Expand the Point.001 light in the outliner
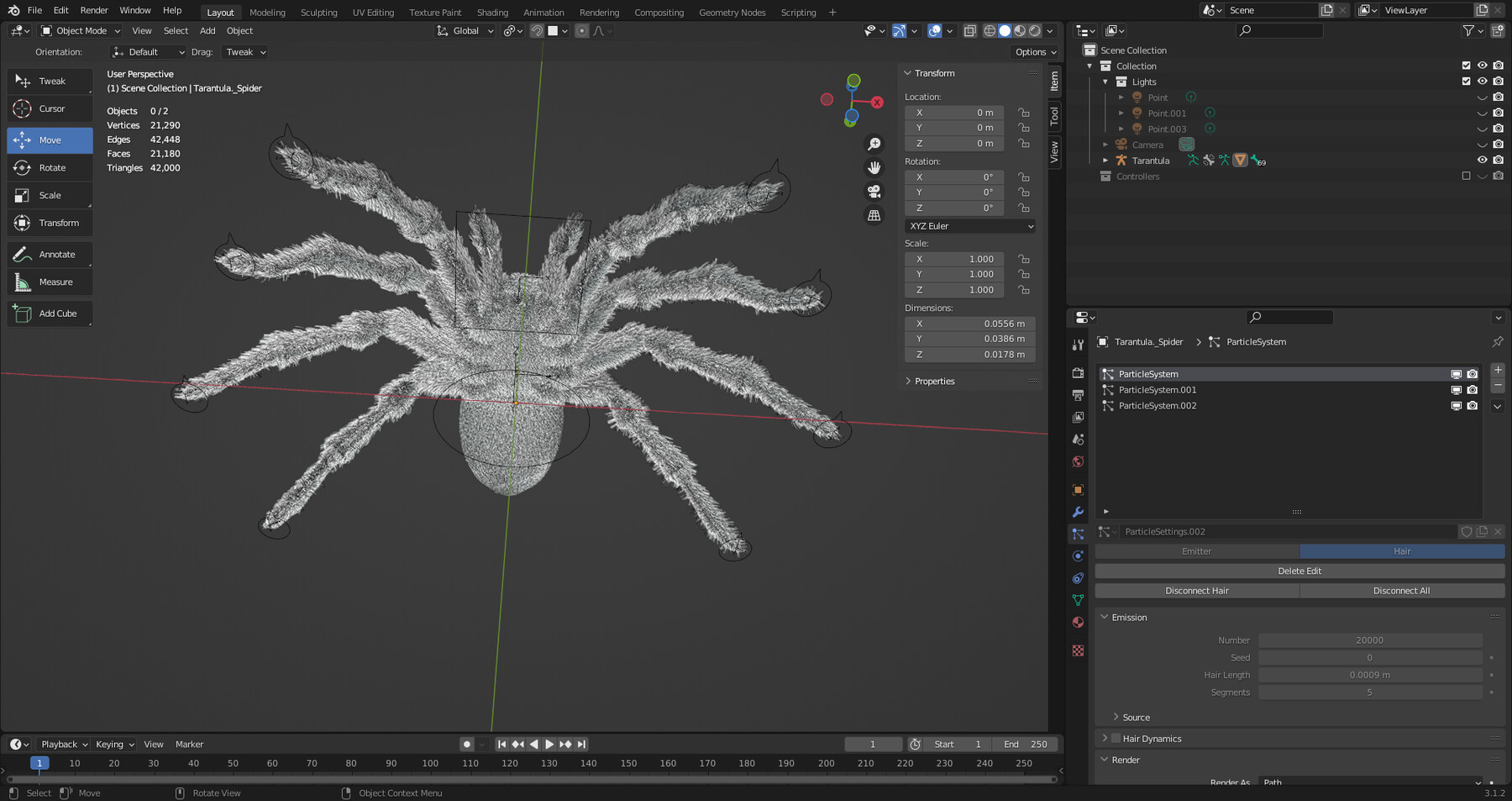Viewport: 1512px width, 801px height. (1122, 113)
